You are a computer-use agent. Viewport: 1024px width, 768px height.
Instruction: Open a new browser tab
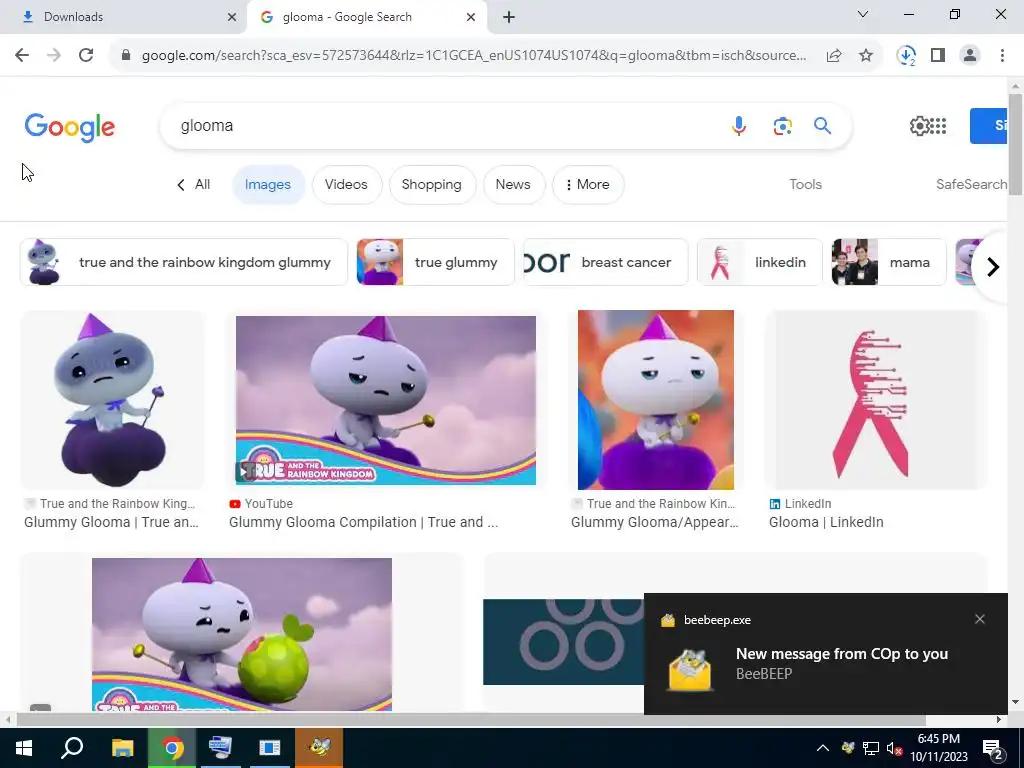point(509,17)
